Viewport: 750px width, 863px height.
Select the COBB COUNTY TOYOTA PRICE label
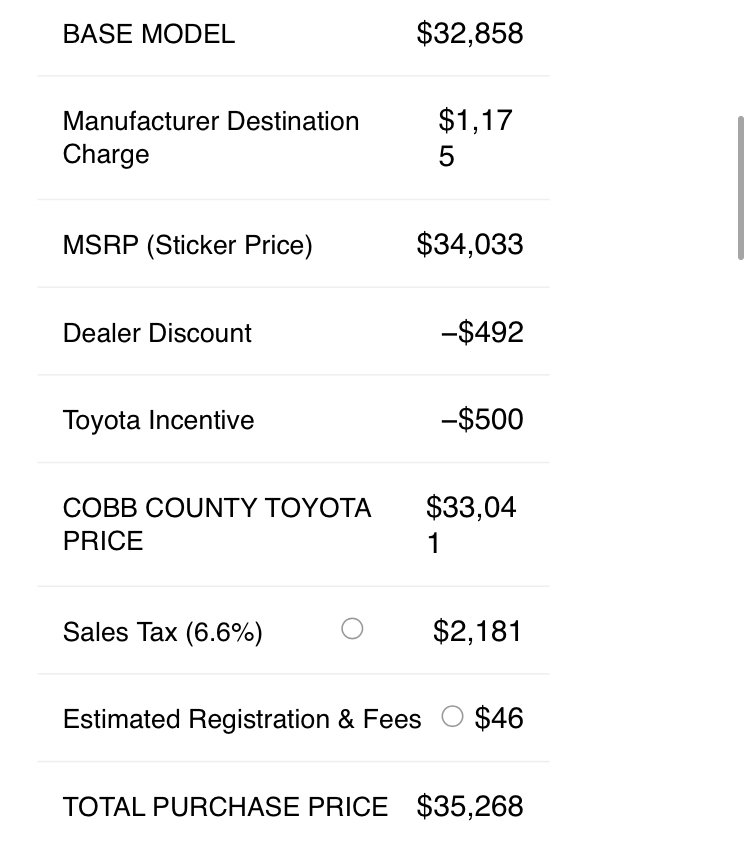217,525
